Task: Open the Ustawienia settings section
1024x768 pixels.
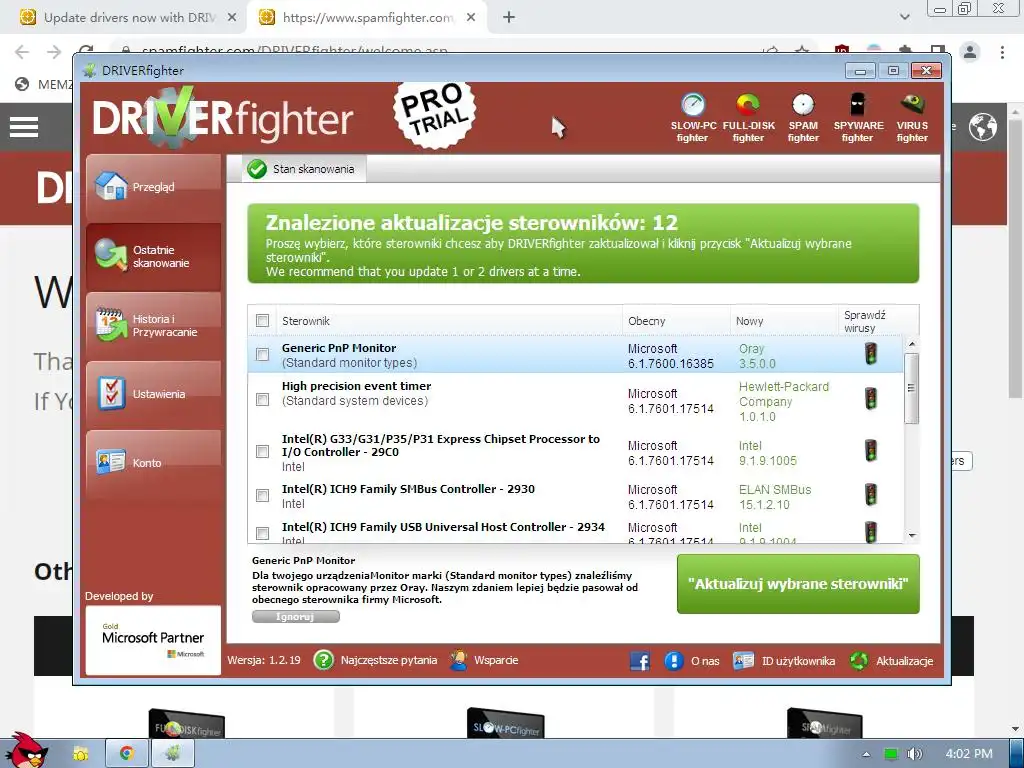Action: pos(153,394)
